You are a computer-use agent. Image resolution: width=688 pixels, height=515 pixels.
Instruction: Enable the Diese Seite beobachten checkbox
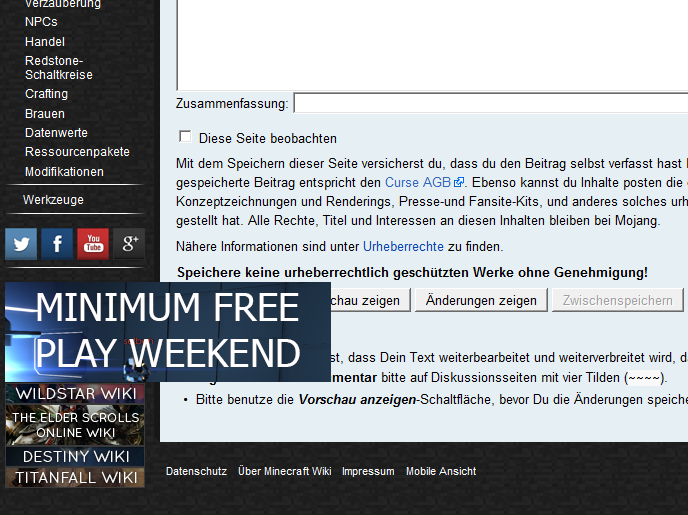tap(185, 137)
